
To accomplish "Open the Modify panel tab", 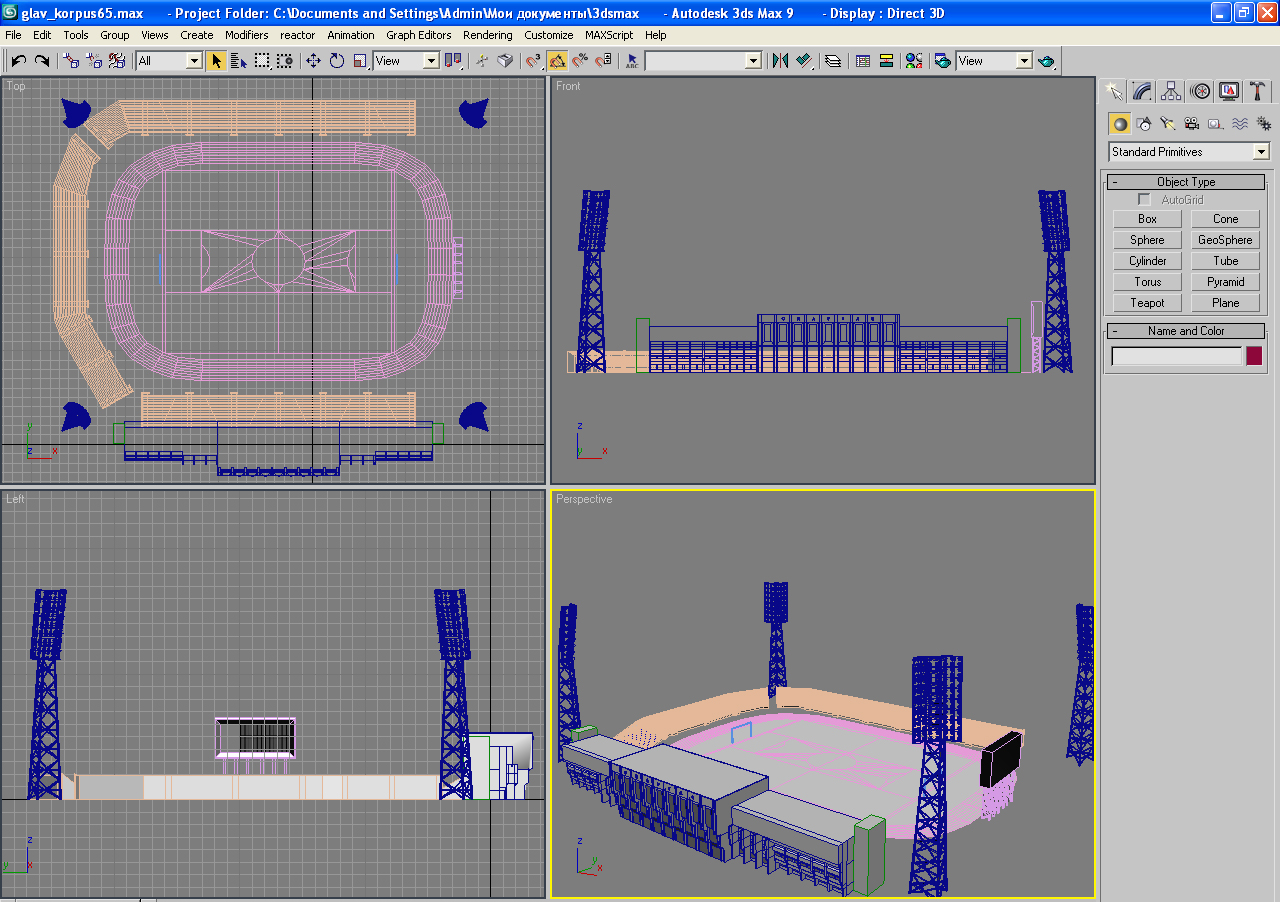I will click(1142, 92).
